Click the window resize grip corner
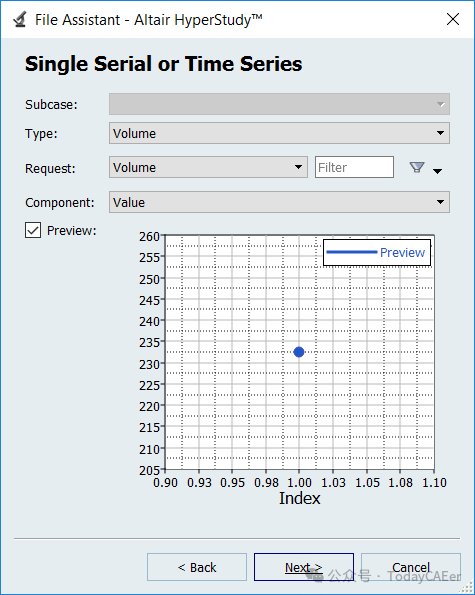 (467, 587)
